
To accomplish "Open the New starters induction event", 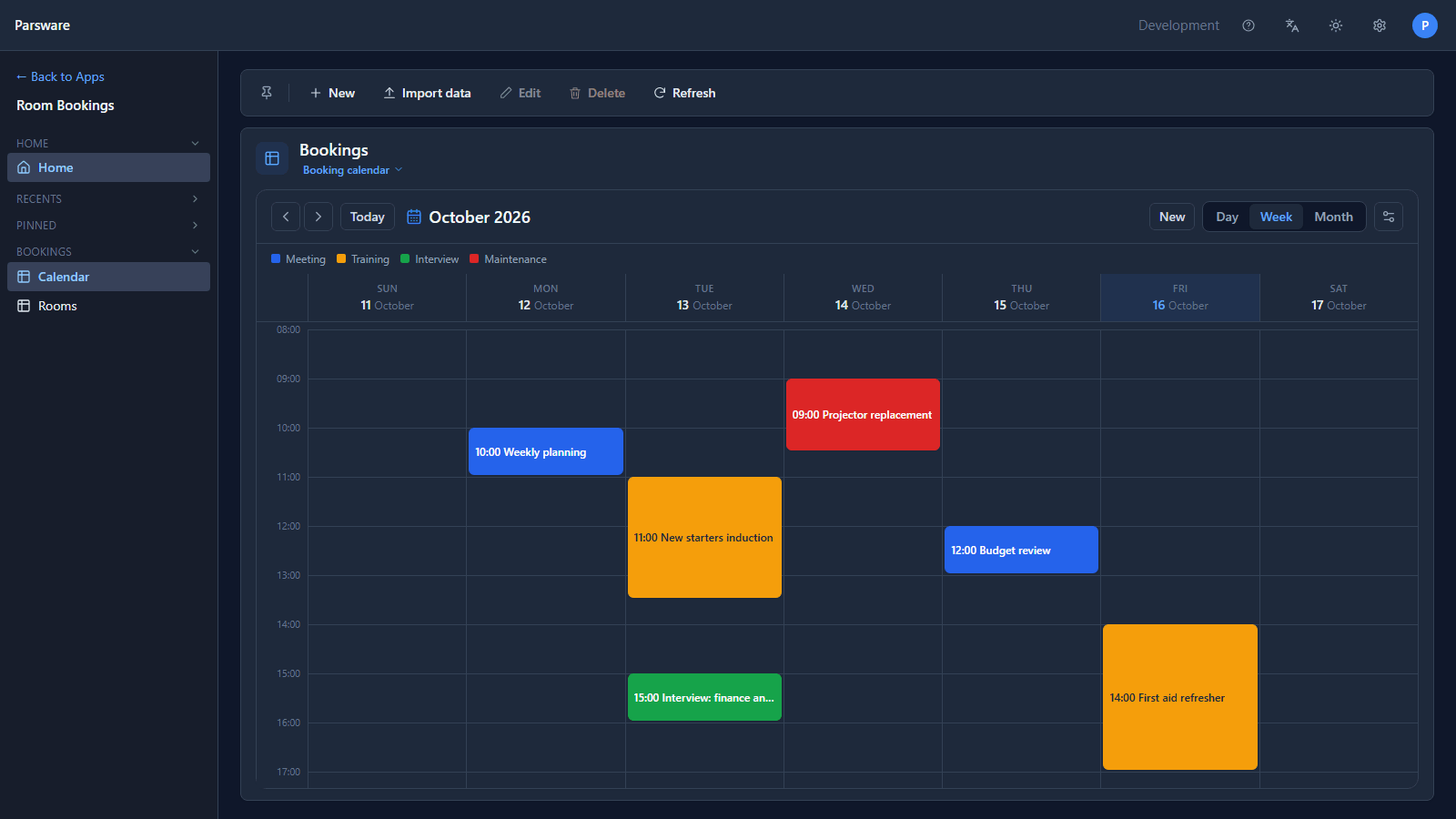I will click(704, 537).
